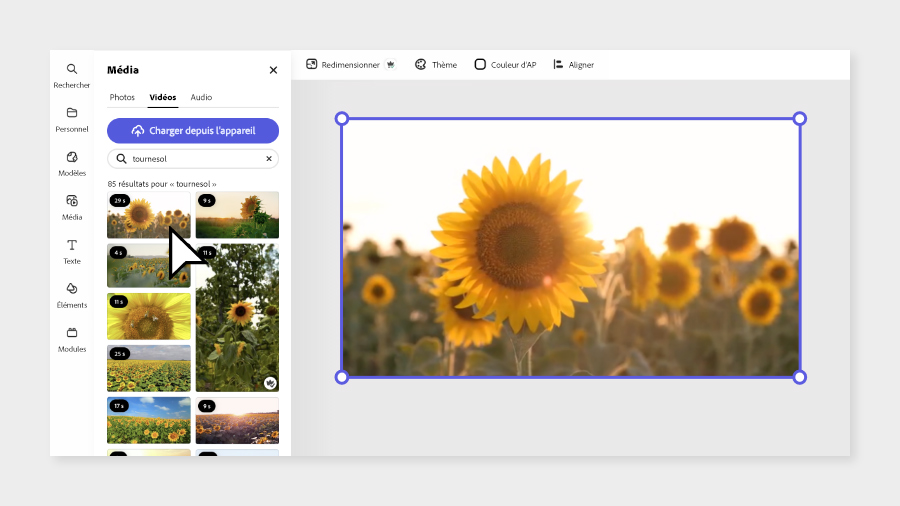This screenshot has width=900, height=506.
Task: Open the Personnel folder section
Action: click(x=72, y=120)
